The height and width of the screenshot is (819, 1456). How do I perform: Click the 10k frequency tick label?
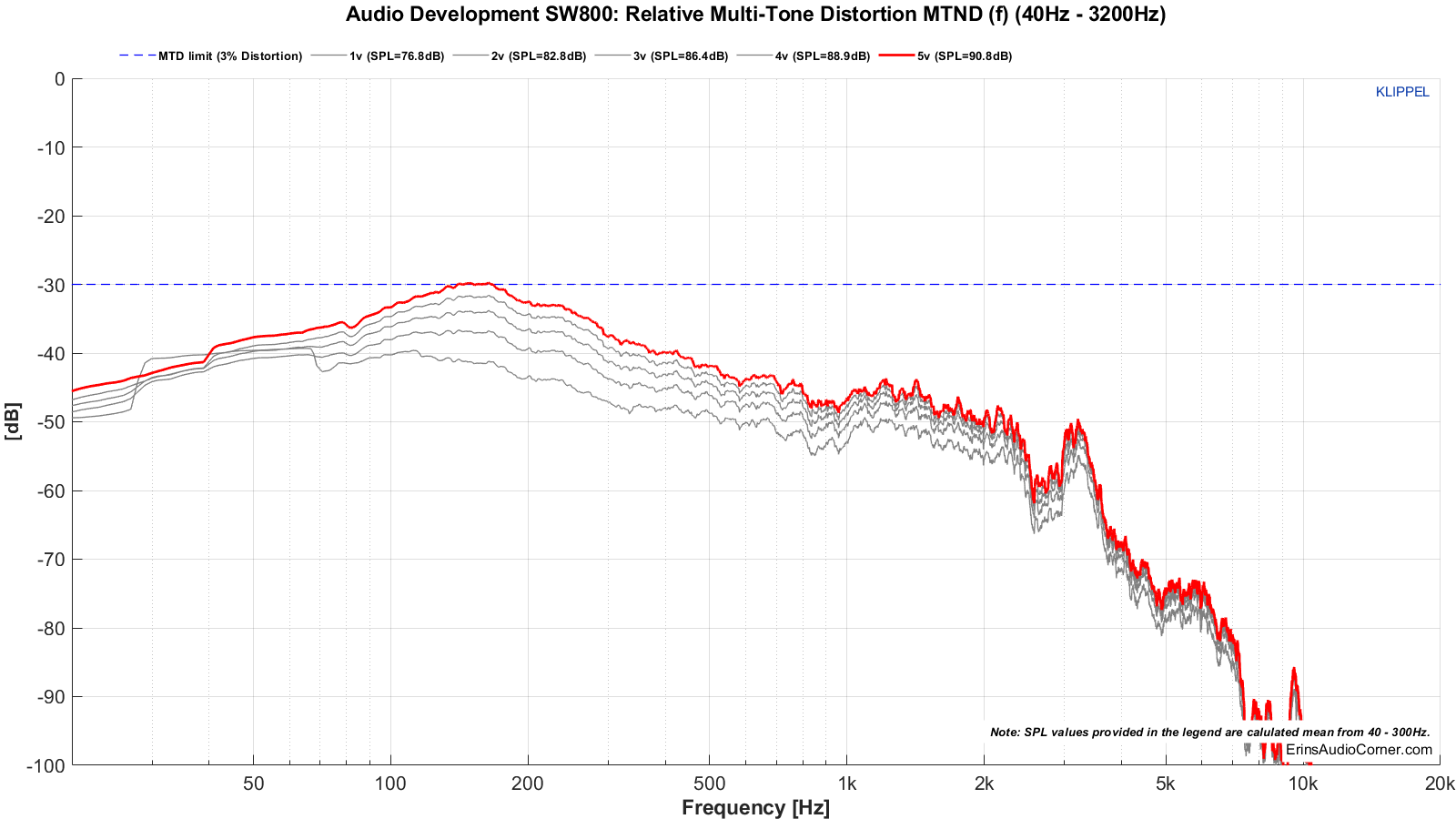(x=1303, y=784)
